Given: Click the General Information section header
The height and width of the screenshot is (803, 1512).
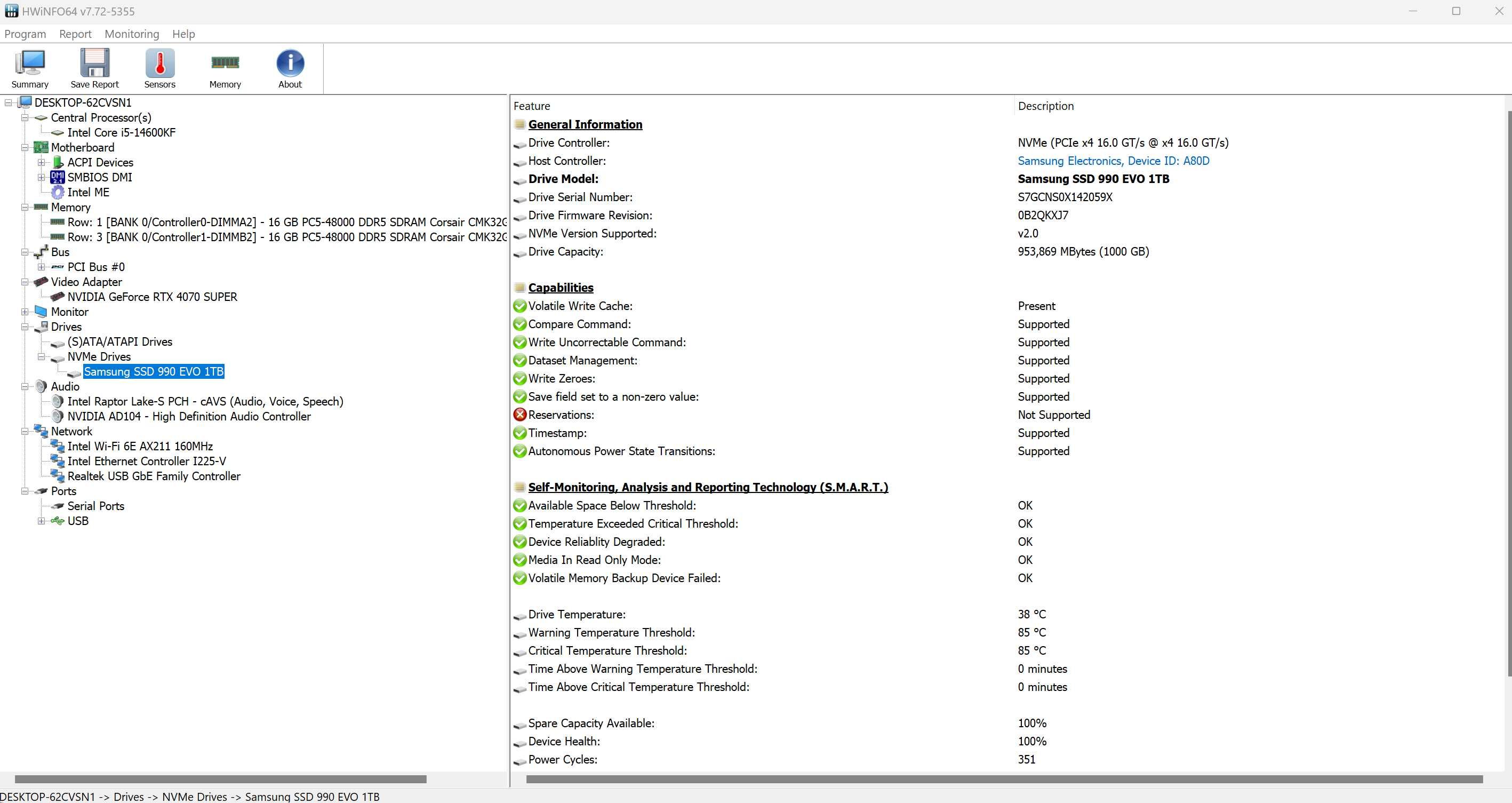Looking at the screenshot, I should [x=585, y=124].
